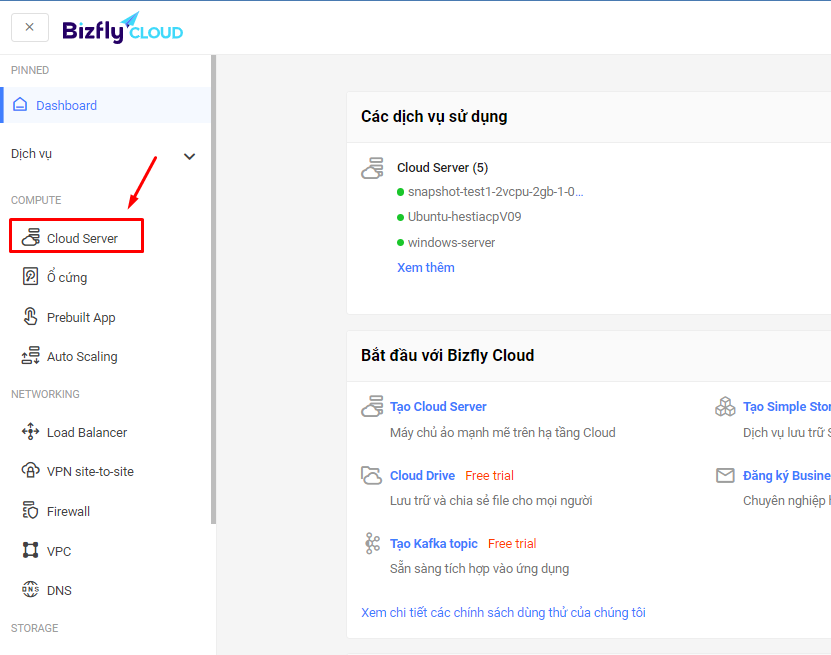Open the Cloud Drive link
Image resolution: width=831 pixels, height=655 pixels.
422,475
